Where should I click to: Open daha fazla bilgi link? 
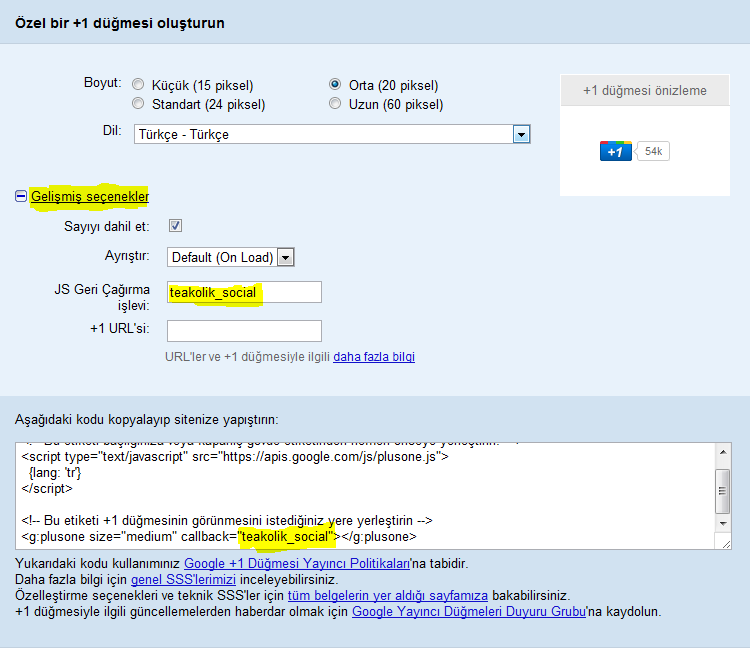coord(374,357)
